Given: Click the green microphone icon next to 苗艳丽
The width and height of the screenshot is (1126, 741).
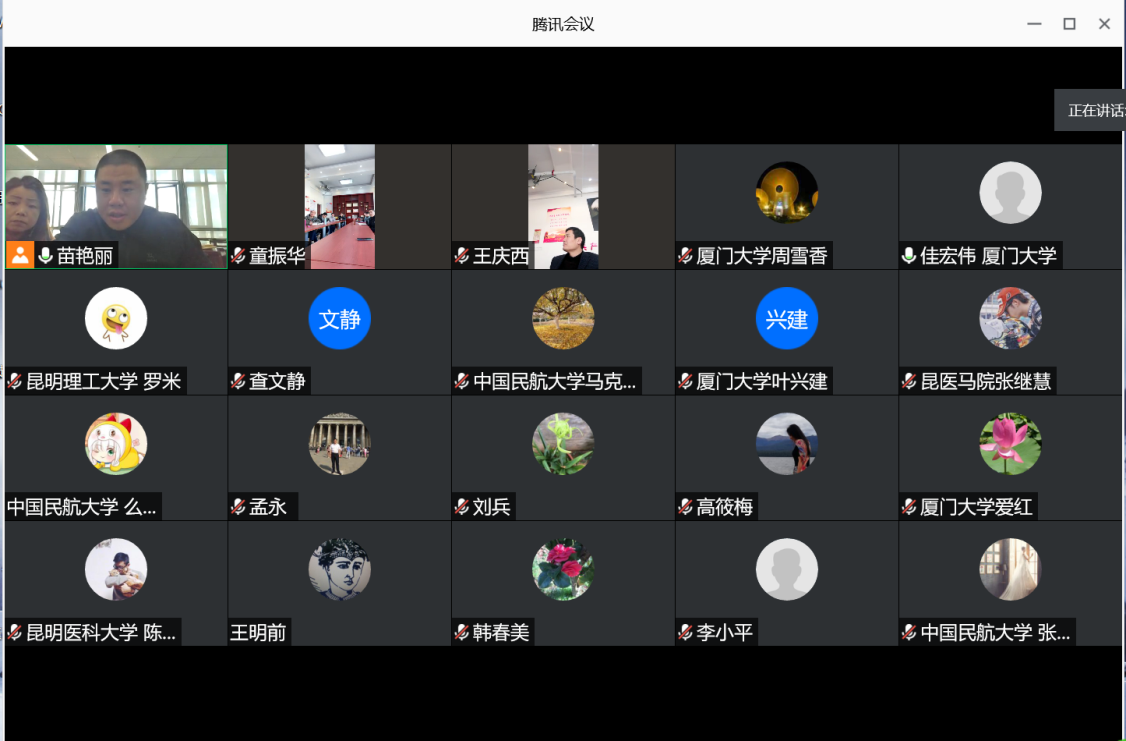Looking at the screenshot, I should click(45, 256).
